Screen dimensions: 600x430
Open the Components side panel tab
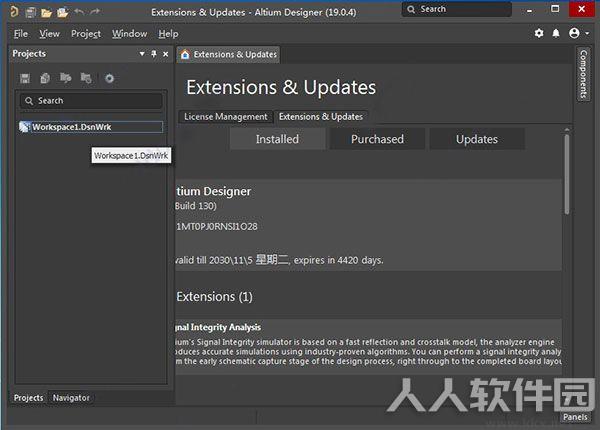click(x=584, y=75)
